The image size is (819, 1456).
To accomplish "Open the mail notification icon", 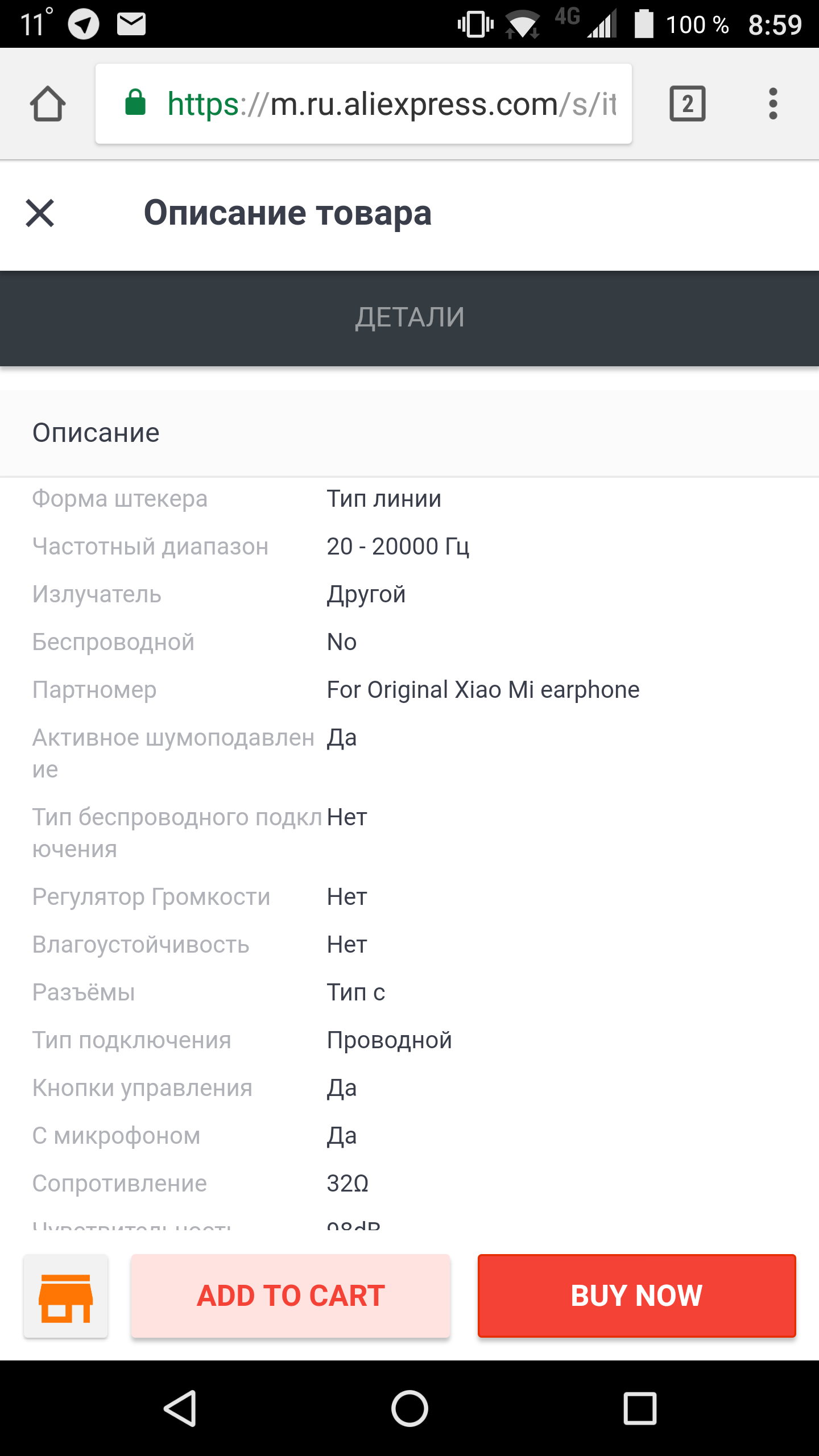I will 131,24.
